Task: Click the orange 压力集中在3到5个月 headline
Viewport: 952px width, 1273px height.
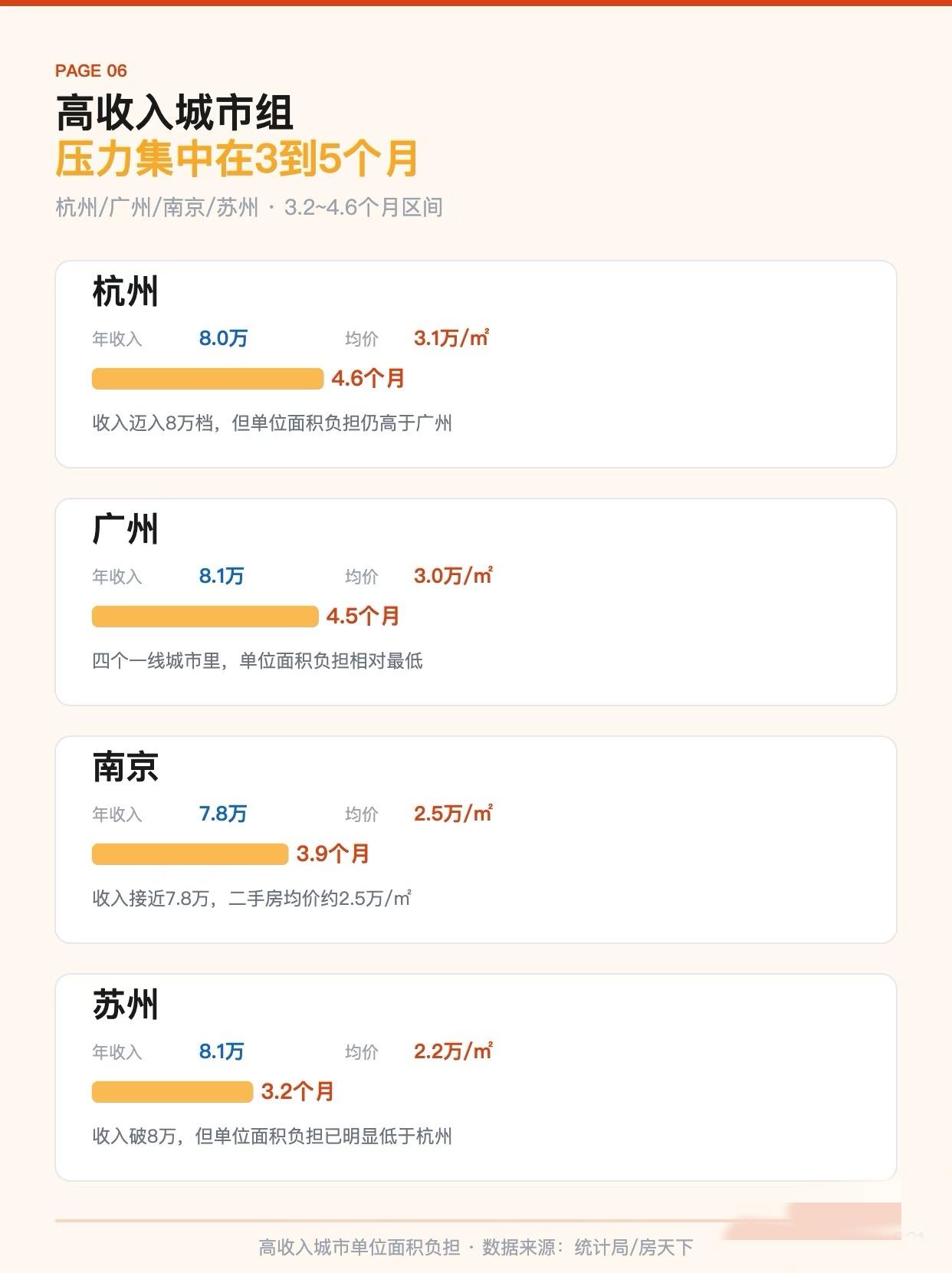Action: tap(238, 158)
